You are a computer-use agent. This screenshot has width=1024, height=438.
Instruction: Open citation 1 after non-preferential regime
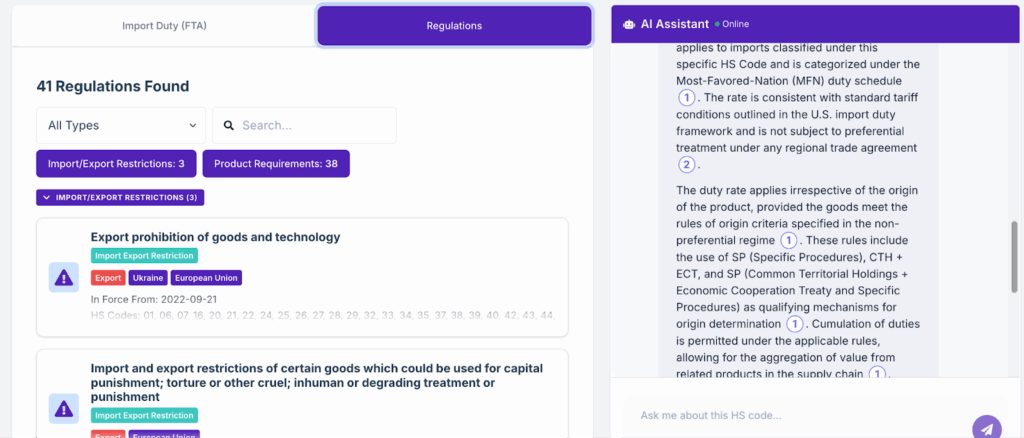click(788, 241)
